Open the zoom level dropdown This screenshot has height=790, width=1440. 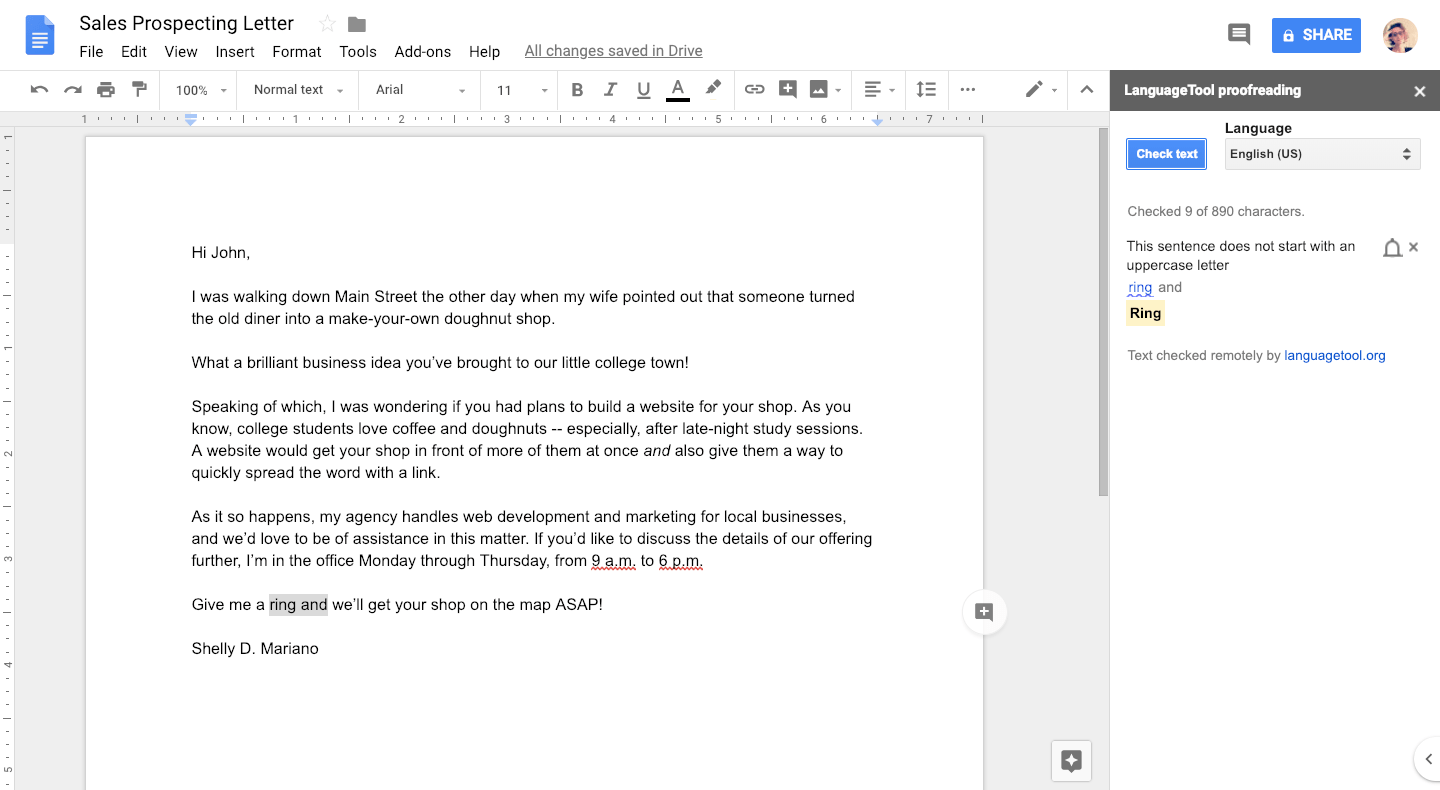tap(198, 90)
